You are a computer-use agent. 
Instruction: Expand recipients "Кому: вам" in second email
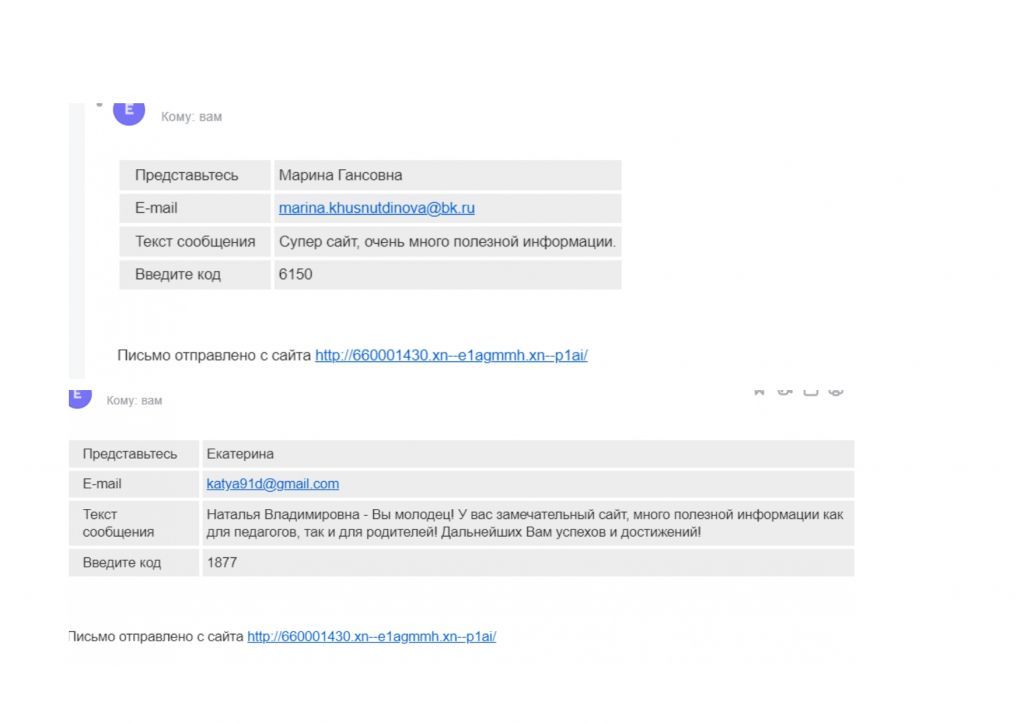[x=134, y=401]
